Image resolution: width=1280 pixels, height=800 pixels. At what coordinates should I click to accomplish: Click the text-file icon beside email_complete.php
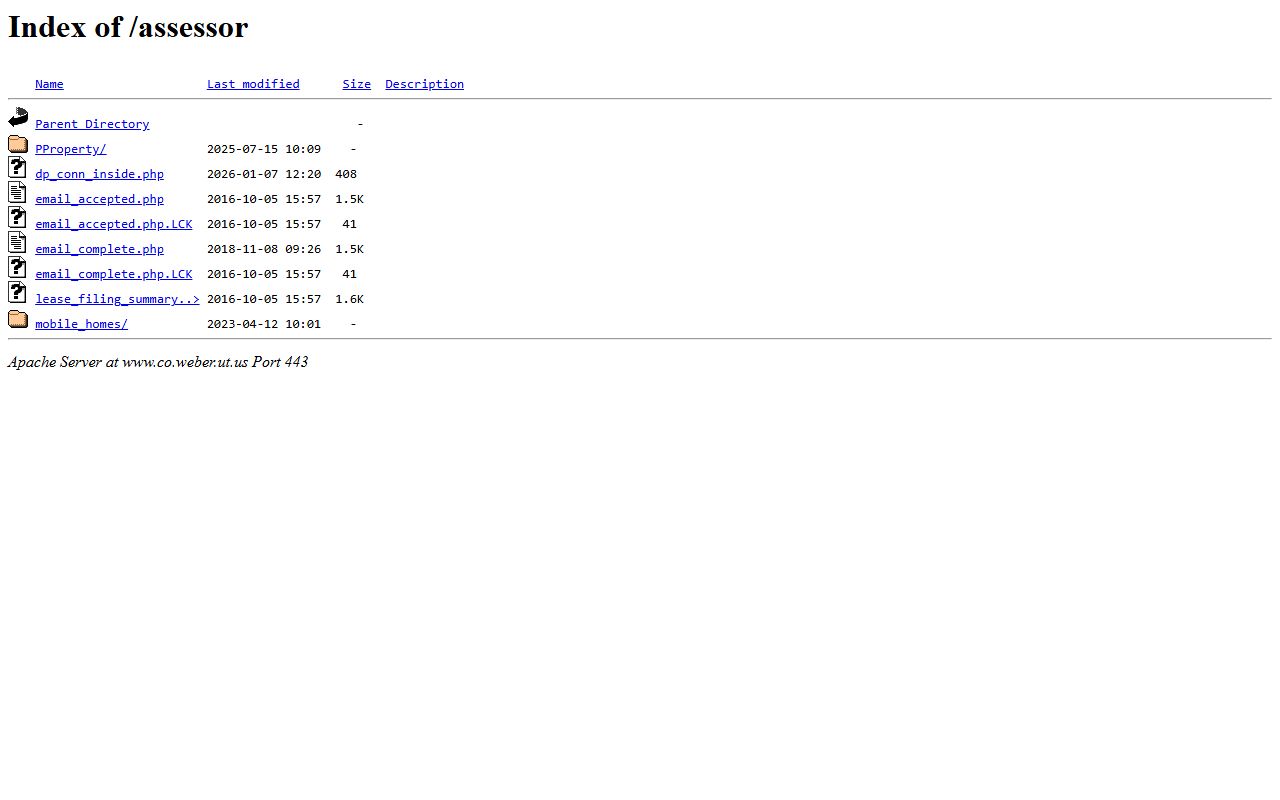click(x=17, y=243)
